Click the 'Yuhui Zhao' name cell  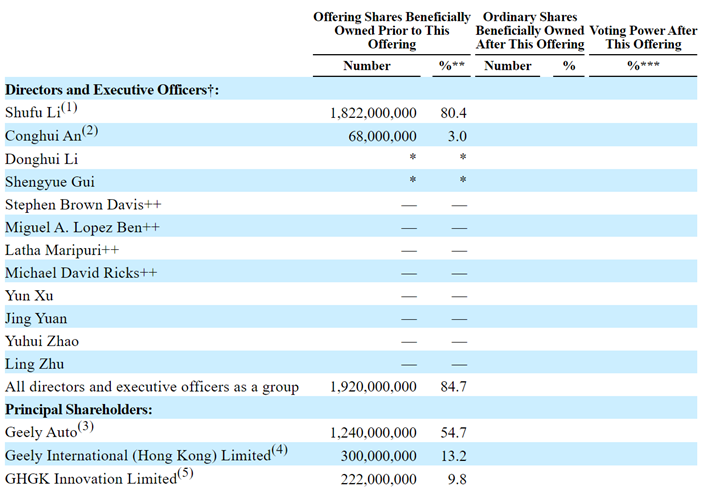42,341
